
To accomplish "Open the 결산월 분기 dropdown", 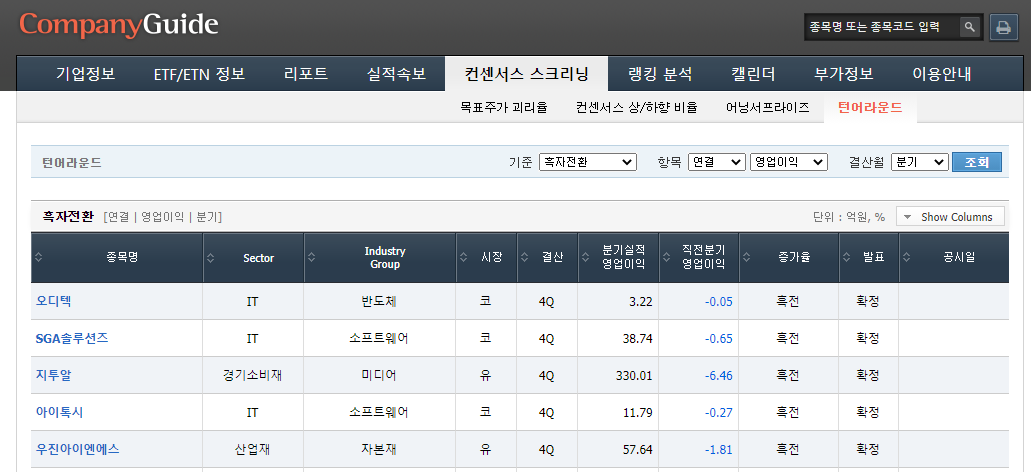I will (x=919, y=162).
